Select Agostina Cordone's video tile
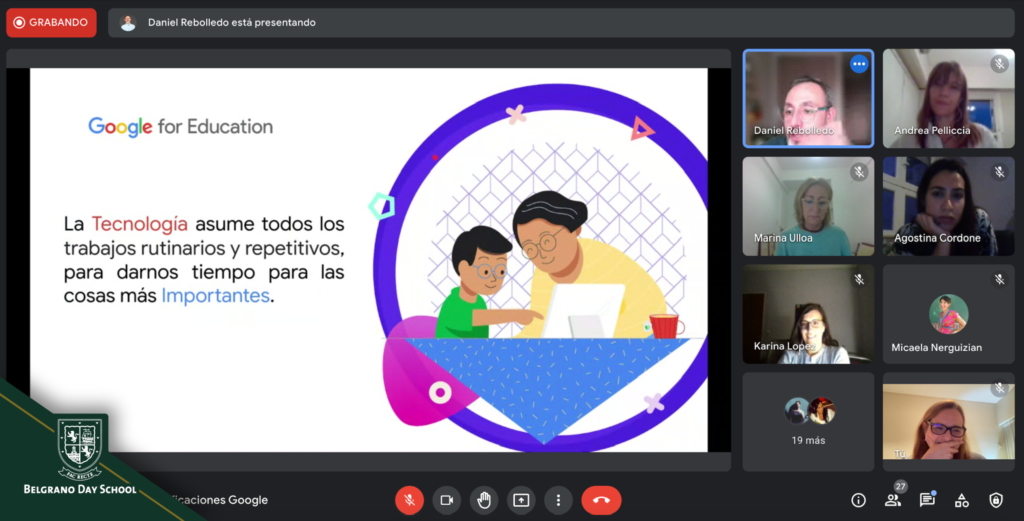The image size is (1024, 521). [948, 206]
